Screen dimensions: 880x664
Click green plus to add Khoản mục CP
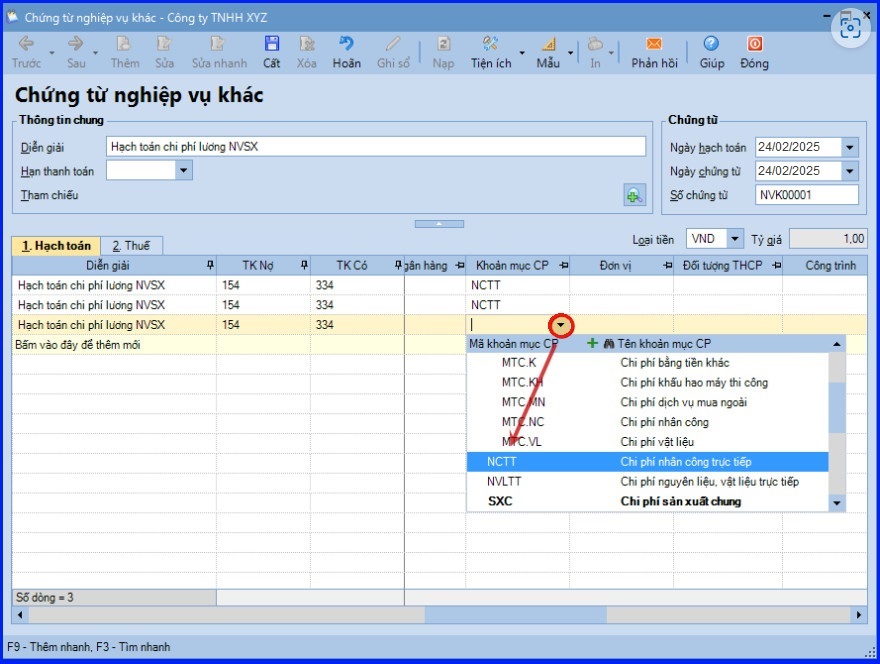pos(592,343)
